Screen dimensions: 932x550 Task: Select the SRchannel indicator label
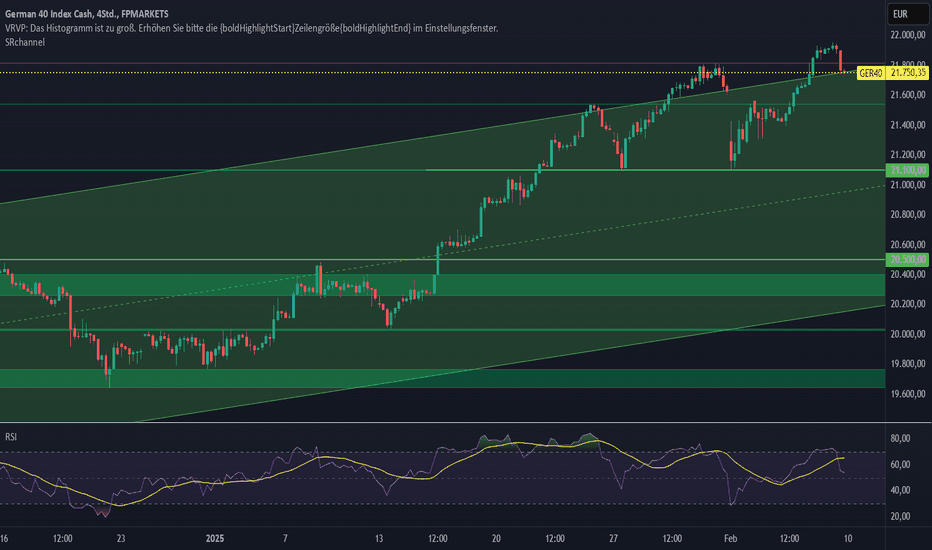pos(25,42)
